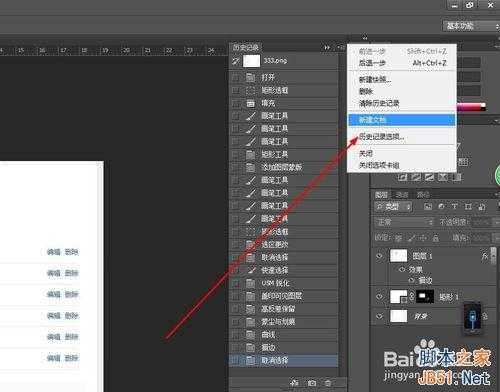Select 盖印可见图层 history state
The height and width of the screenshot is (392, 500).
click(284, 296)
